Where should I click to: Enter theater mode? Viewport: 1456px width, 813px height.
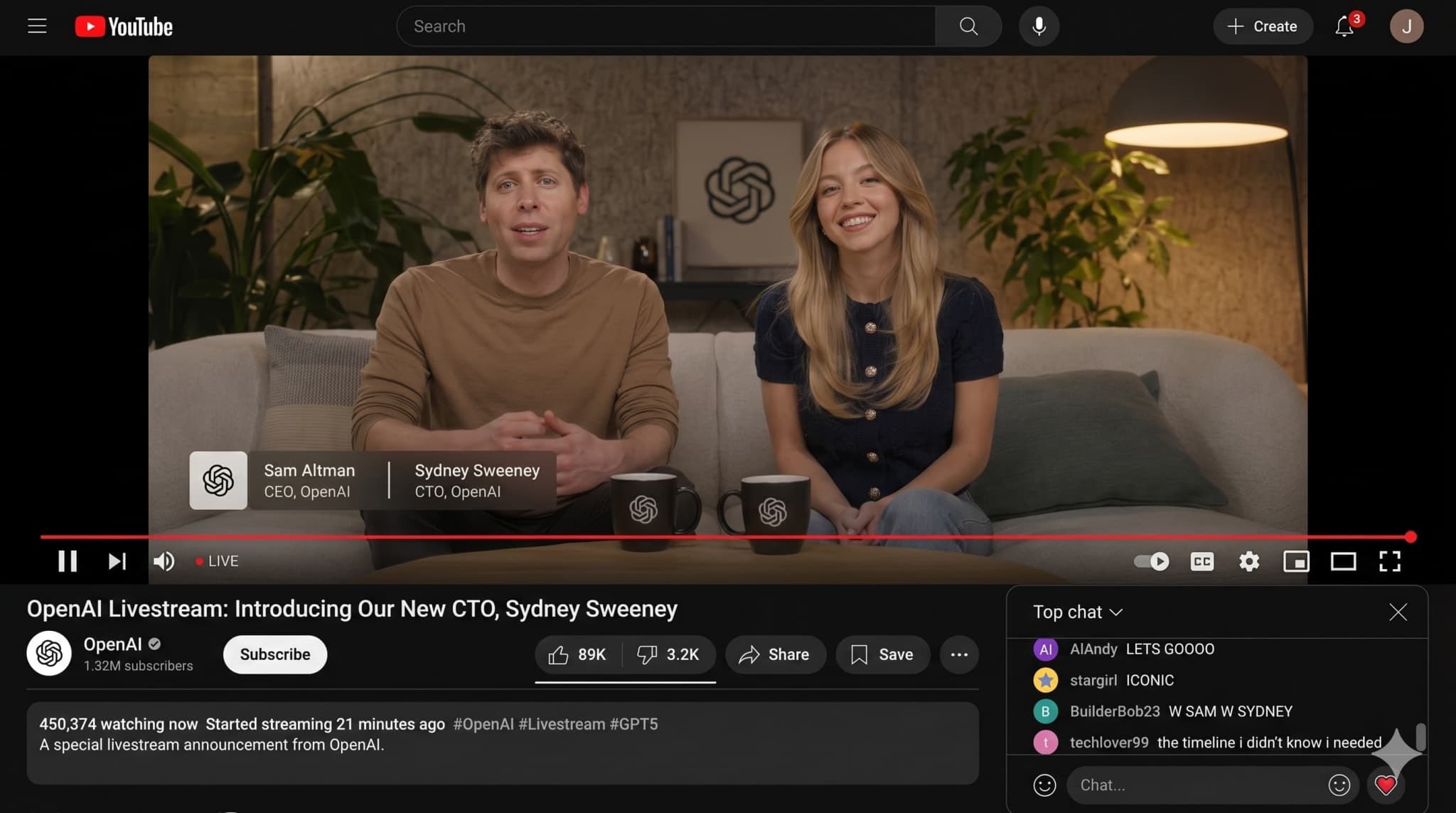[x=1343, y=561]
